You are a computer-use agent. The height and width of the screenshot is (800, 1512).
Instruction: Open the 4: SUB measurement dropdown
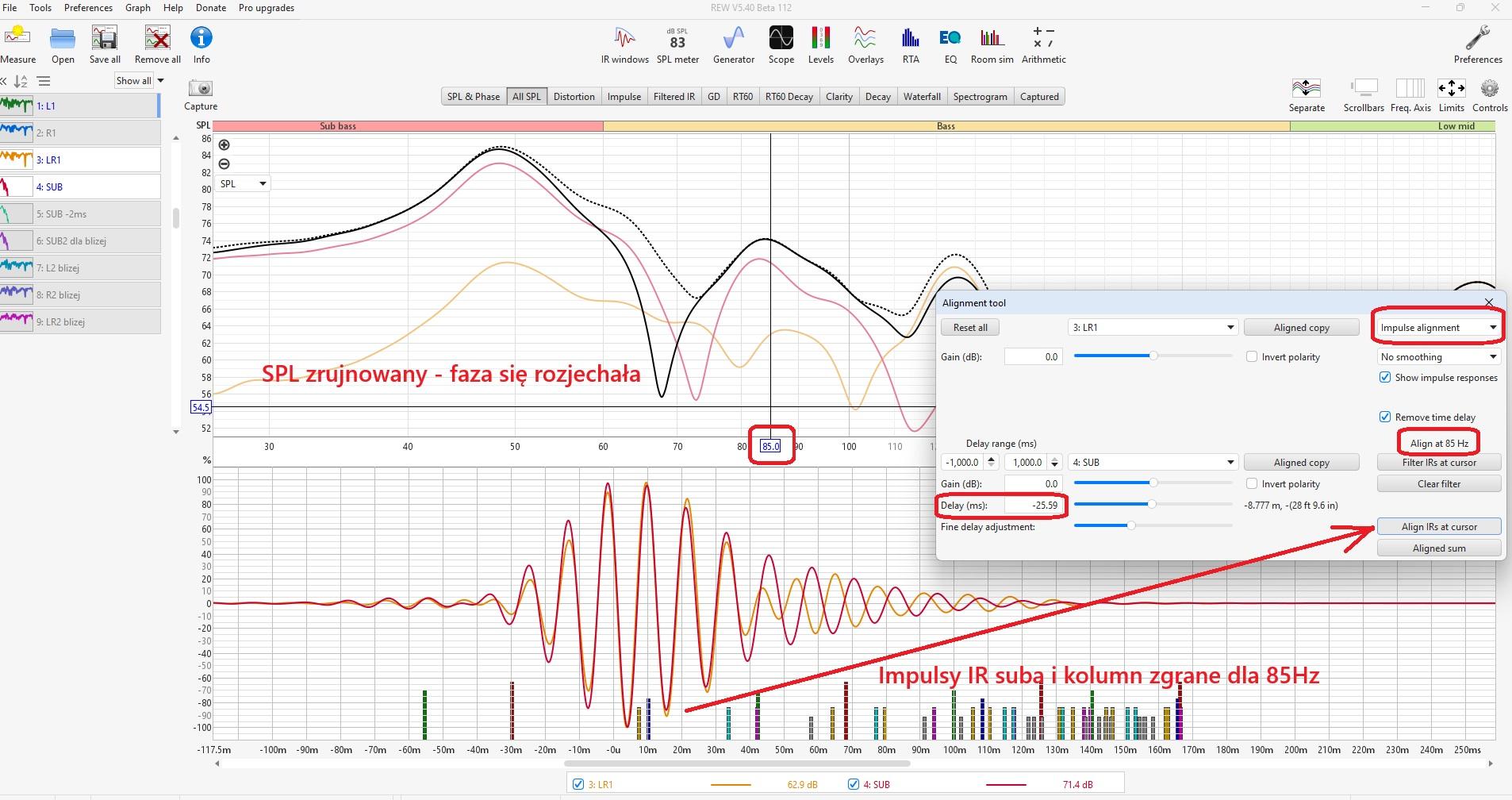[x=1152, y=463]
